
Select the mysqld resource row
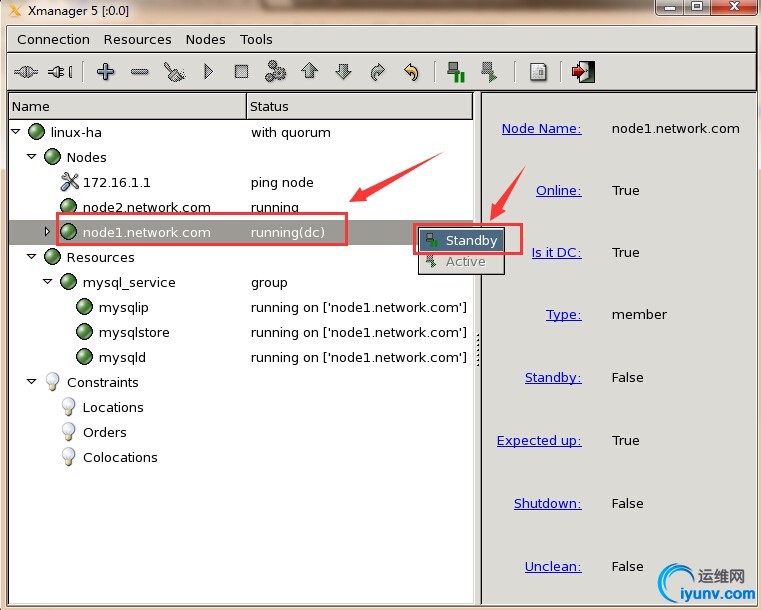pyautogui.click(x=241, y=357)
